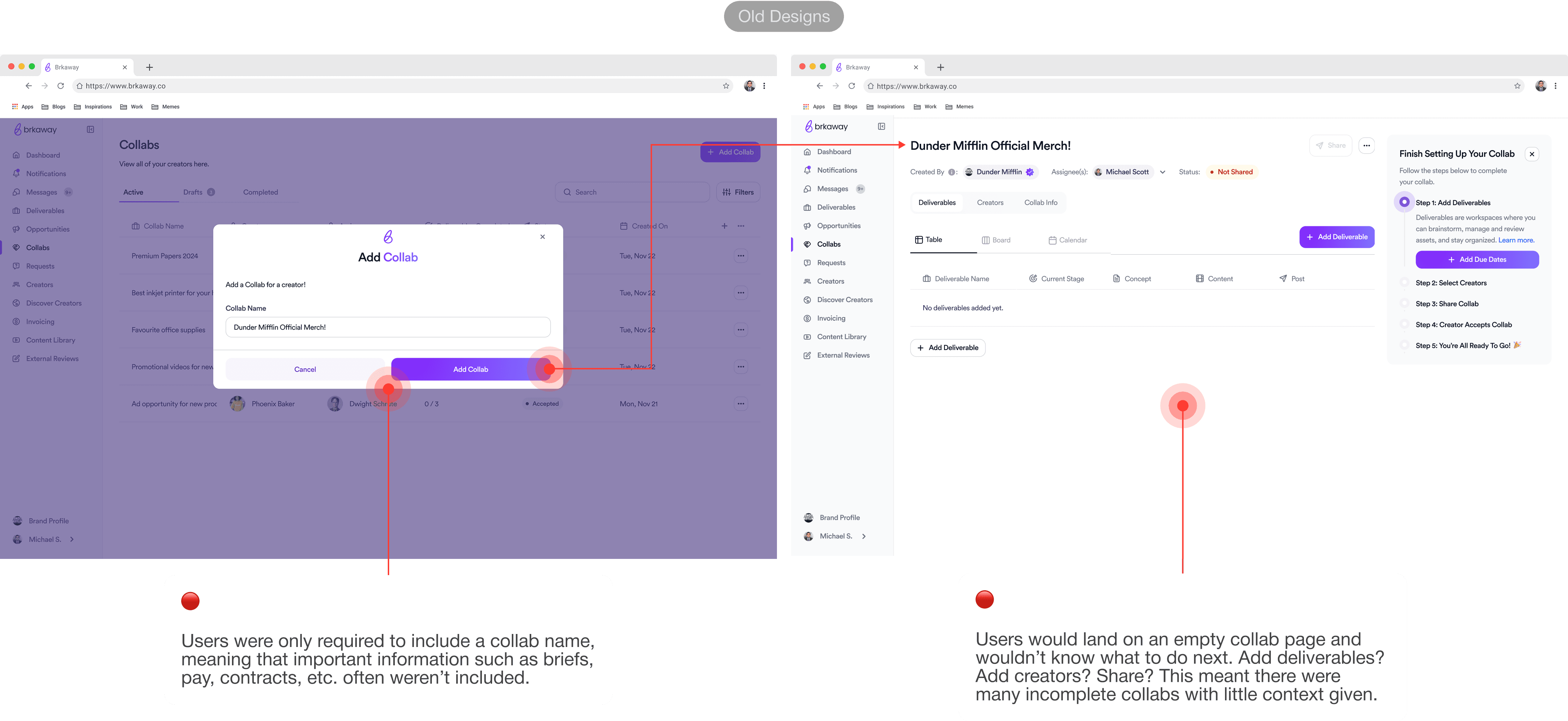1568x721 pixels.
Task: Click the outlined Add Deliverable button under the table
Action: 948,347
